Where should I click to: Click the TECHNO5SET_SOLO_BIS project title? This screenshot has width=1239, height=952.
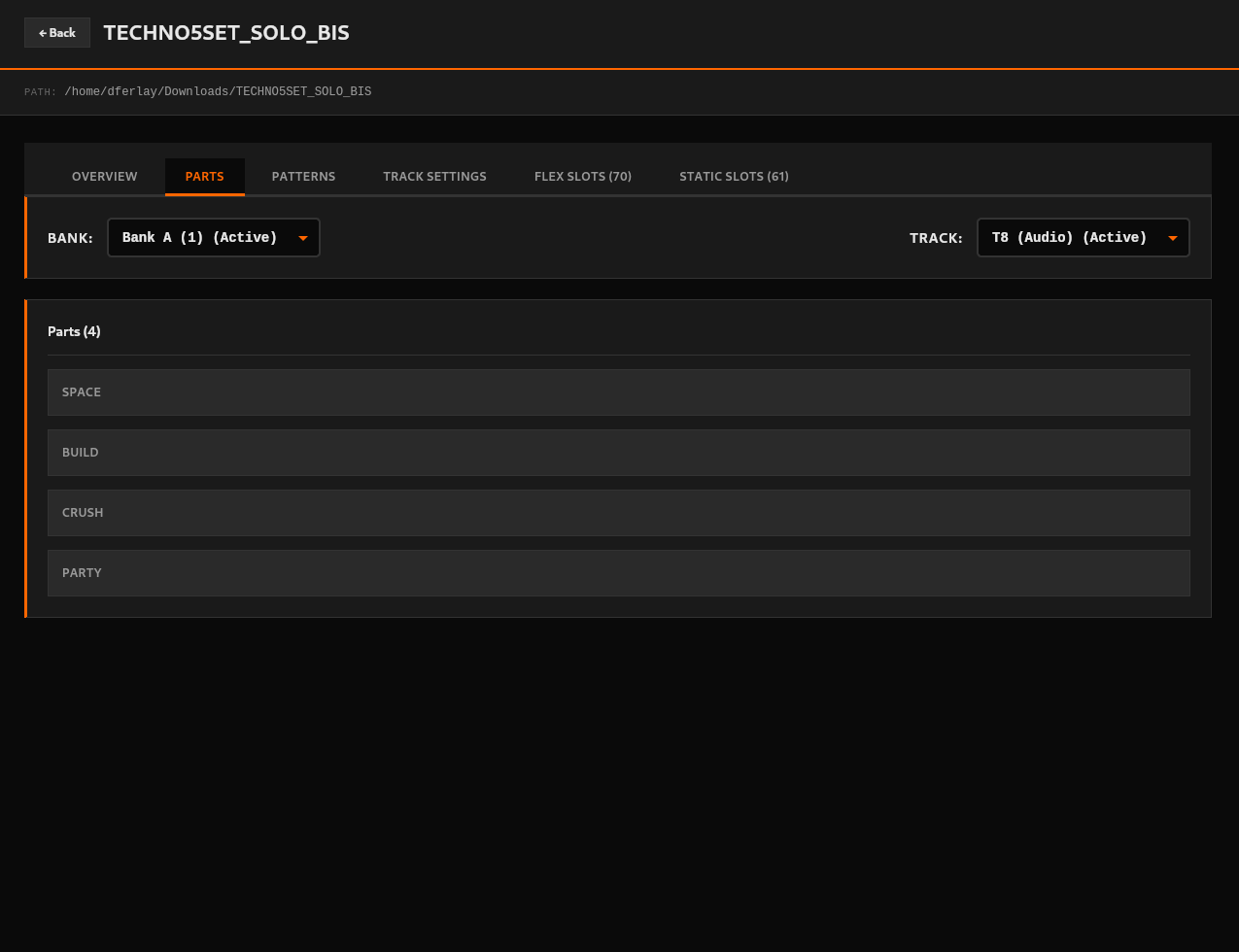226,33
